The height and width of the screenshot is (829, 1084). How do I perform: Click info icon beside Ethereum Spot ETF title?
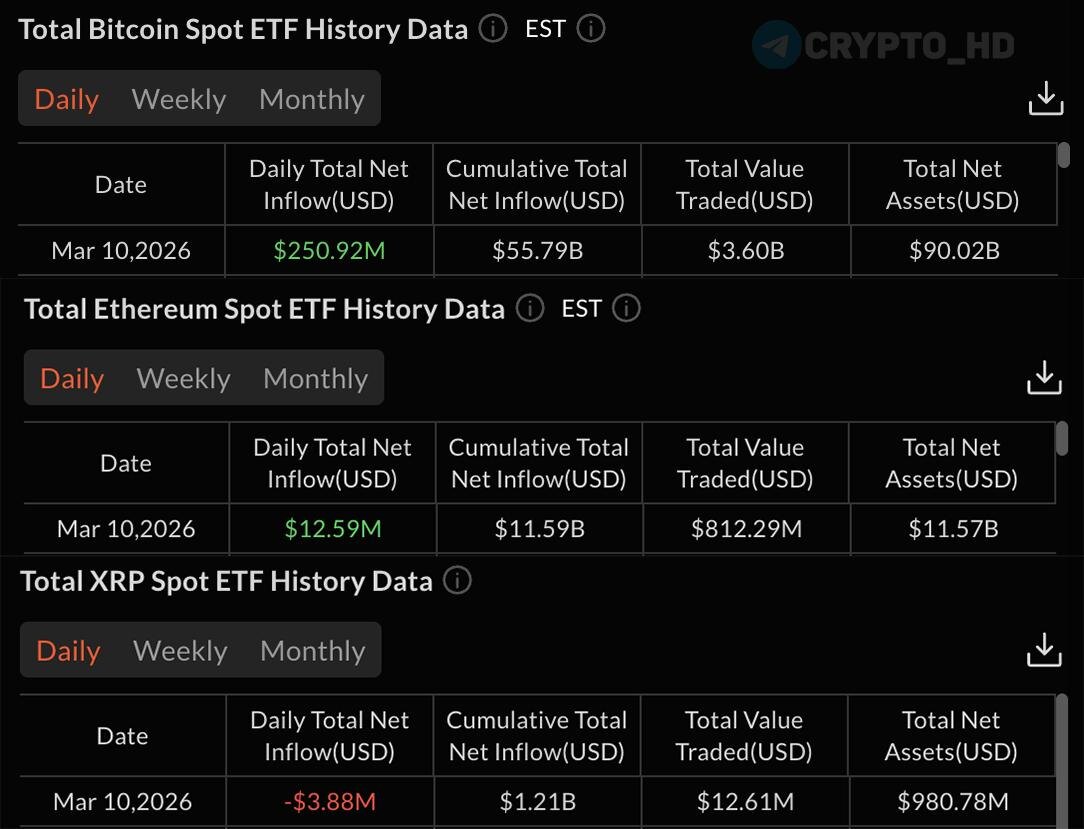(529, 308)
